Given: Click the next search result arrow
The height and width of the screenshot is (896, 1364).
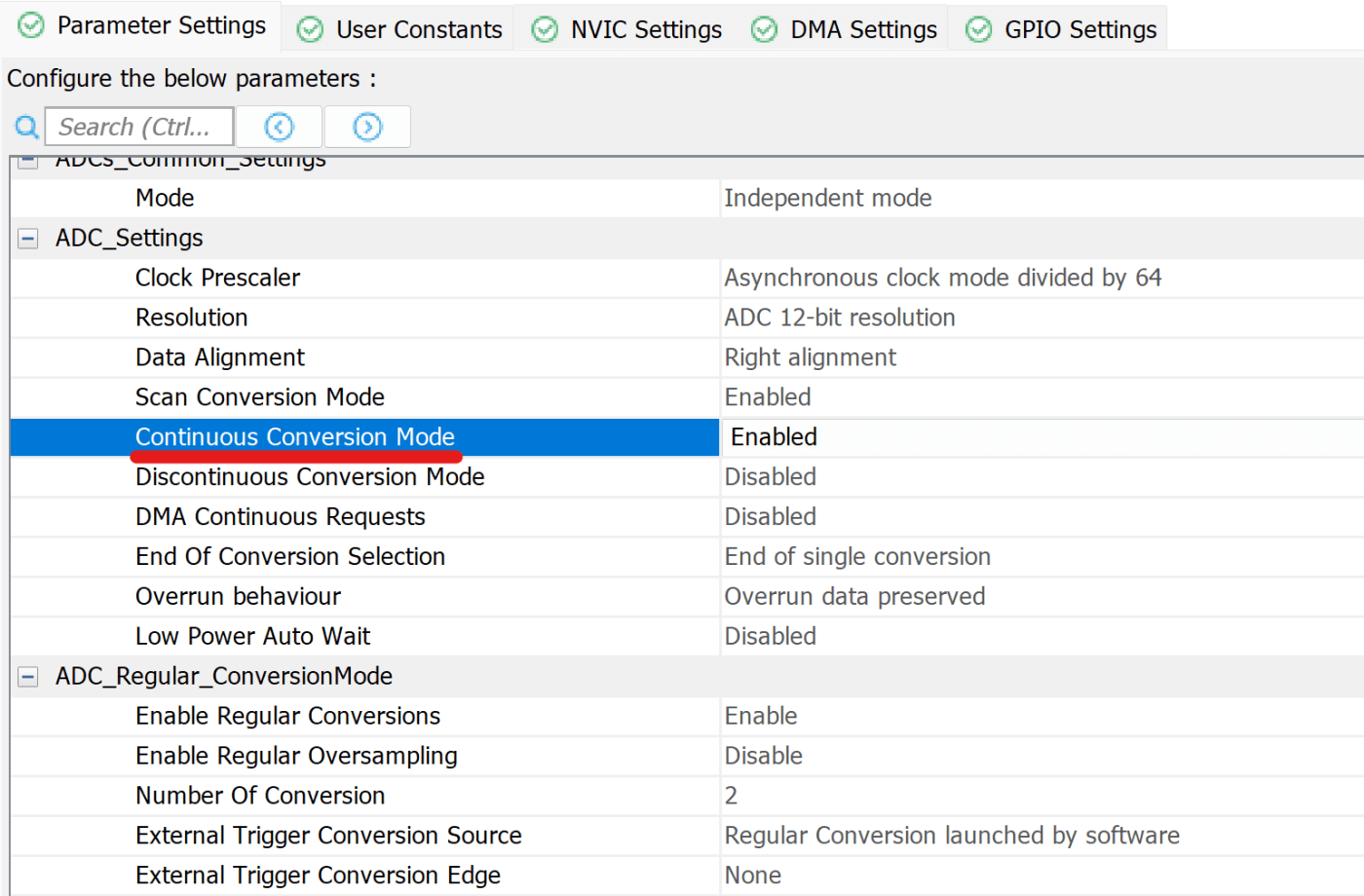Looking at the screenshot, I should [366, 126].
